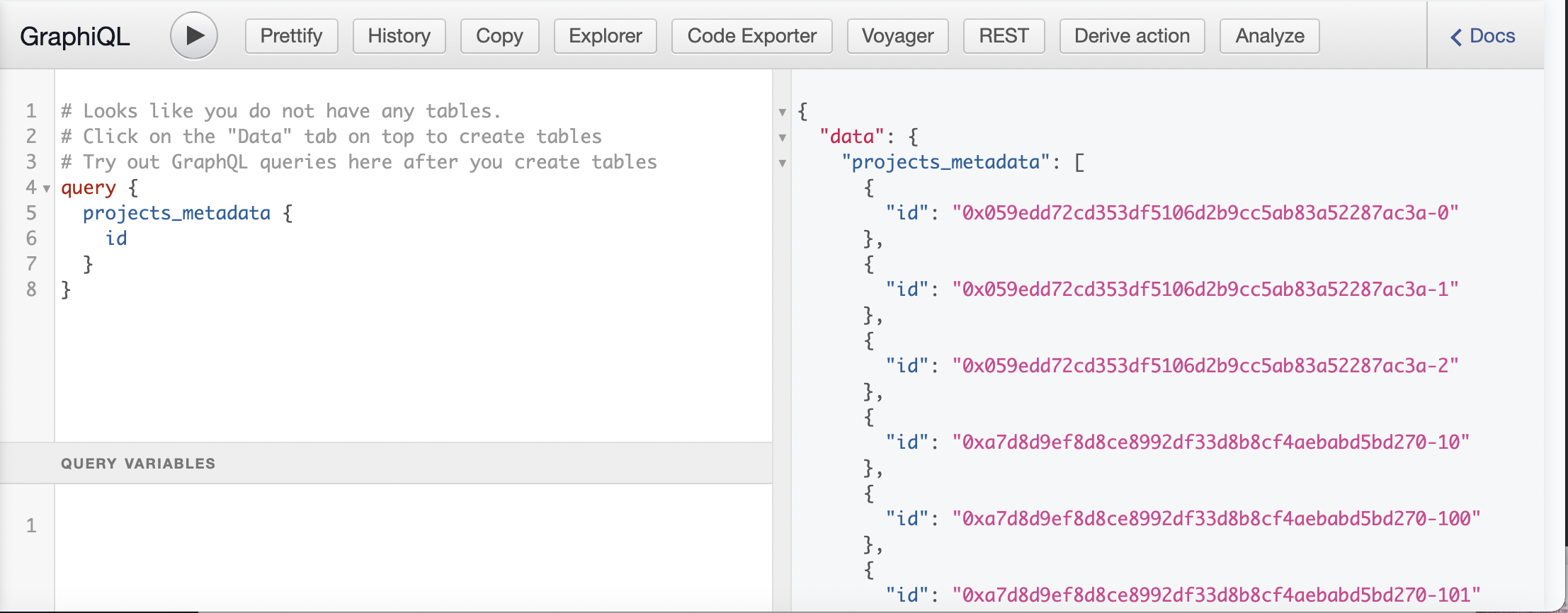This screenshot has height=613, width=1568.
Task: Select Derive action
Action: pyautogui.click(x=1132, y=36)
